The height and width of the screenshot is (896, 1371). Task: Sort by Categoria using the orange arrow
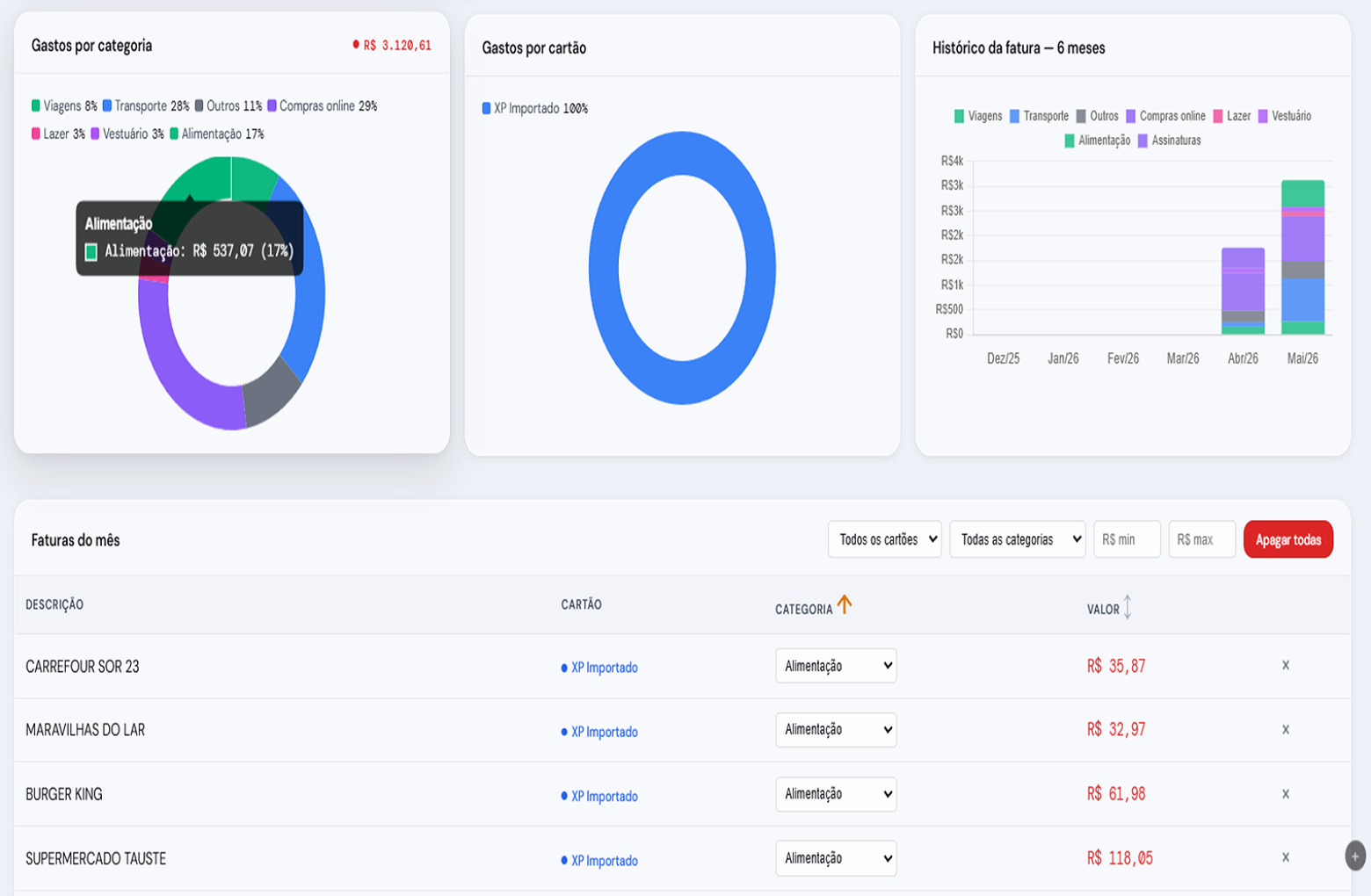(844, 604)
